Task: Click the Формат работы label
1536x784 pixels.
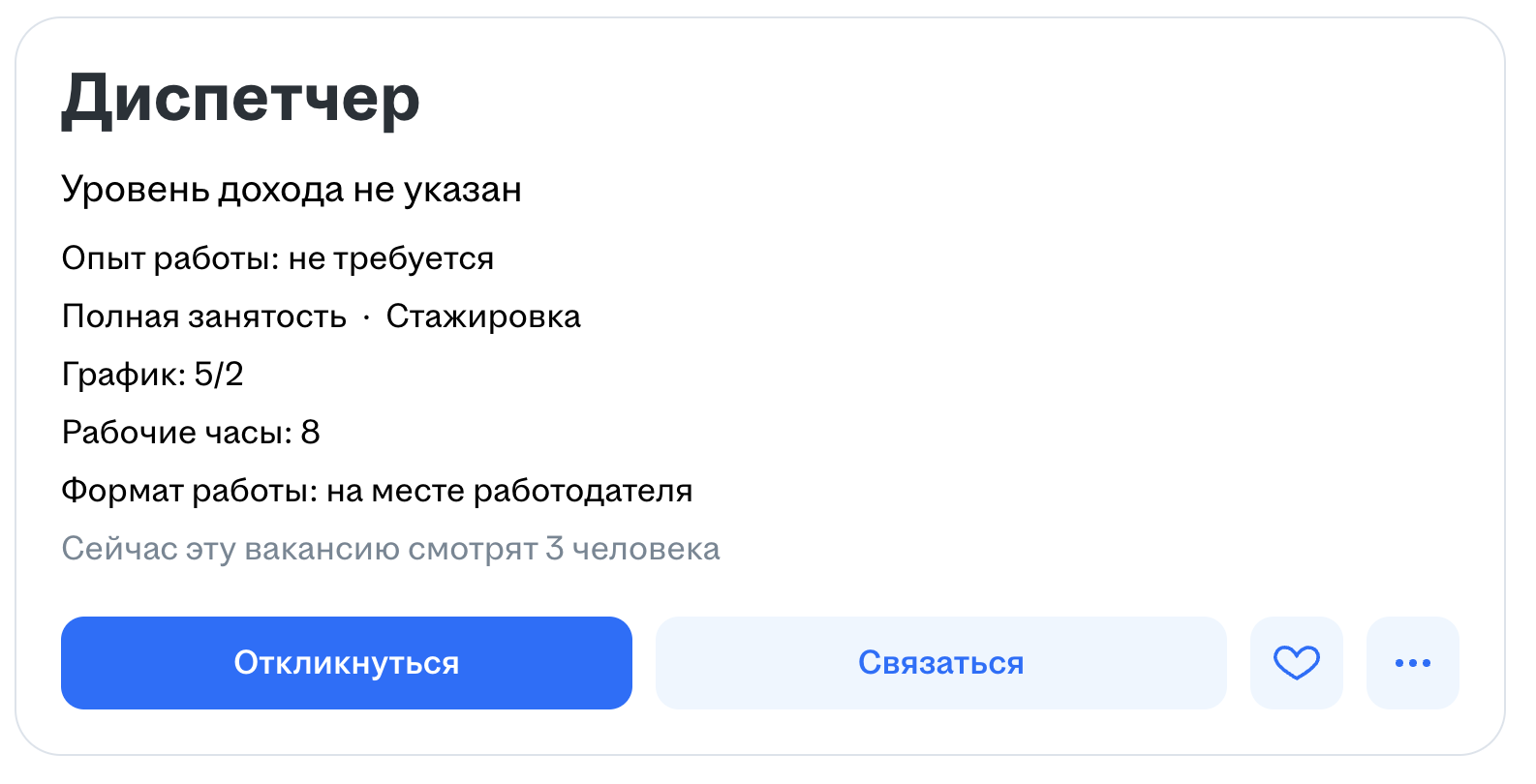Action: tap(189, 491)
